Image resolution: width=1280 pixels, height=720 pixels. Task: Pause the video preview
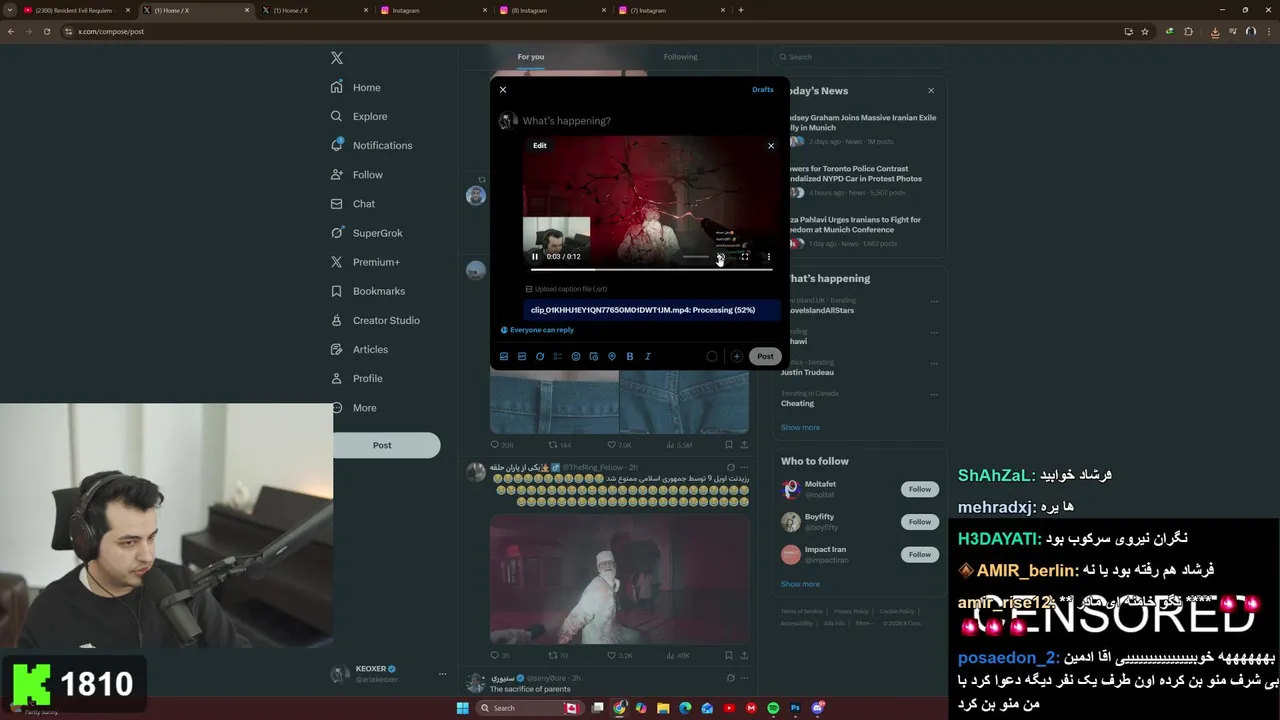(535, 257)
